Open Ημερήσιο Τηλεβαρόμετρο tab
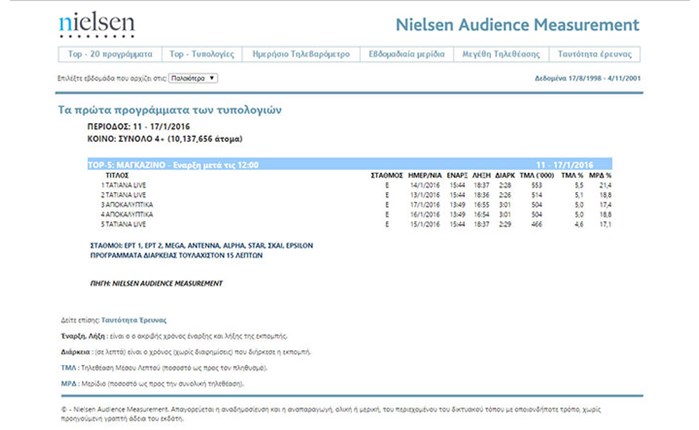699x430 pixels. pos(301,54)
